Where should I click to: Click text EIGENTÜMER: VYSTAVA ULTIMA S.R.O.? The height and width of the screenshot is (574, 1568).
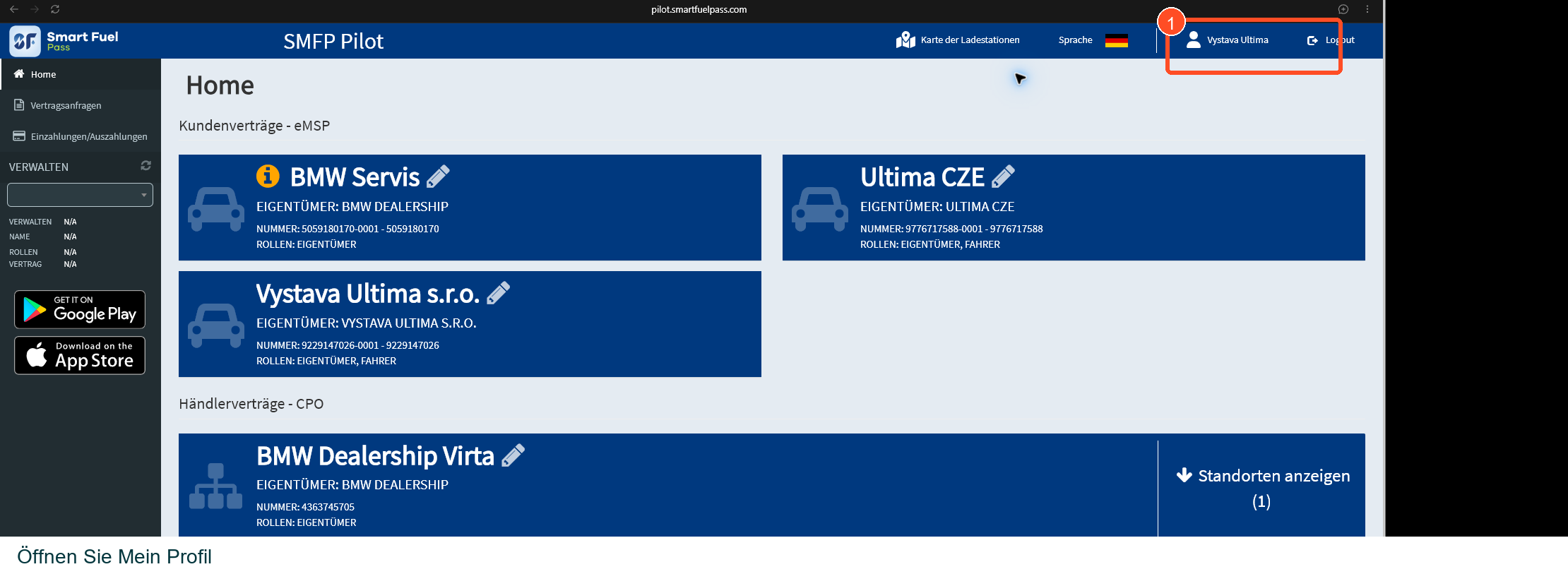coord(366,323)
